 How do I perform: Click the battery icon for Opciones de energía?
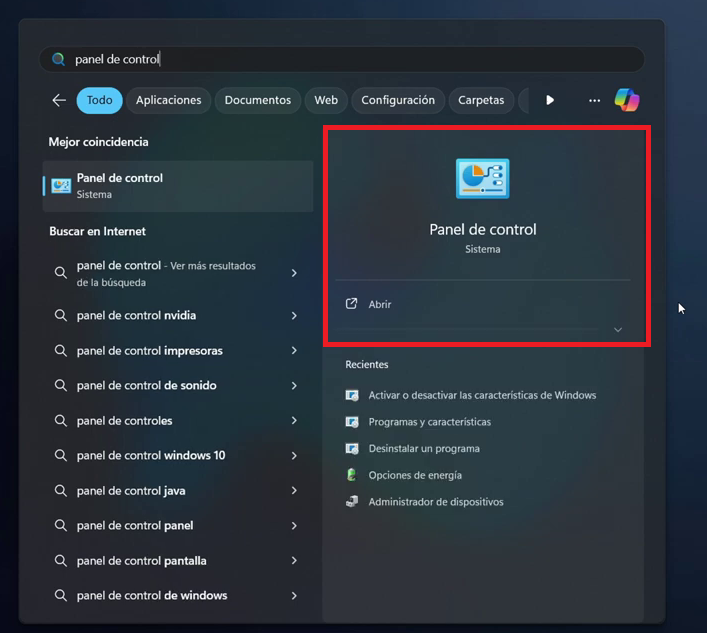[351, 475]
